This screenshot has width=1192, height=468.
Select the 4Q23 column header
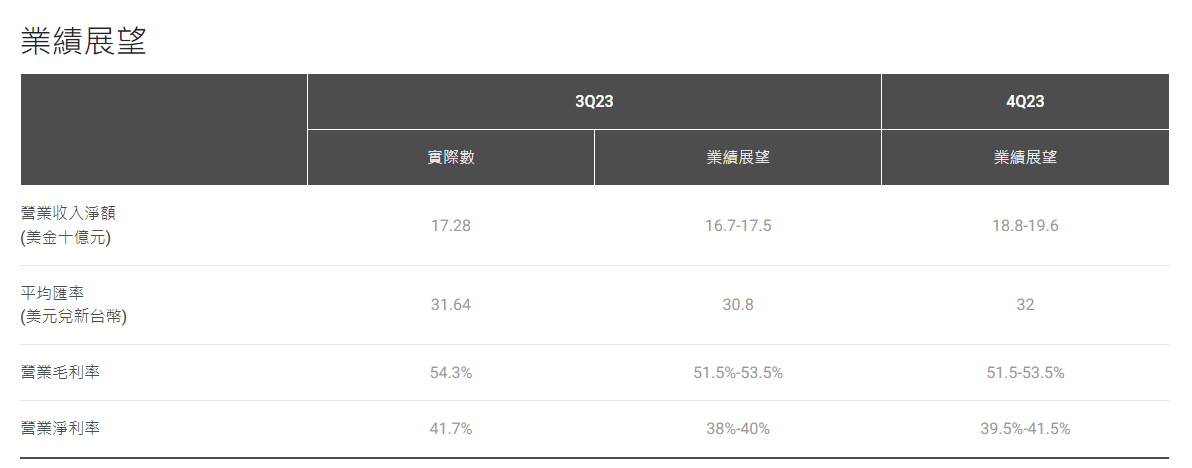1025,101
